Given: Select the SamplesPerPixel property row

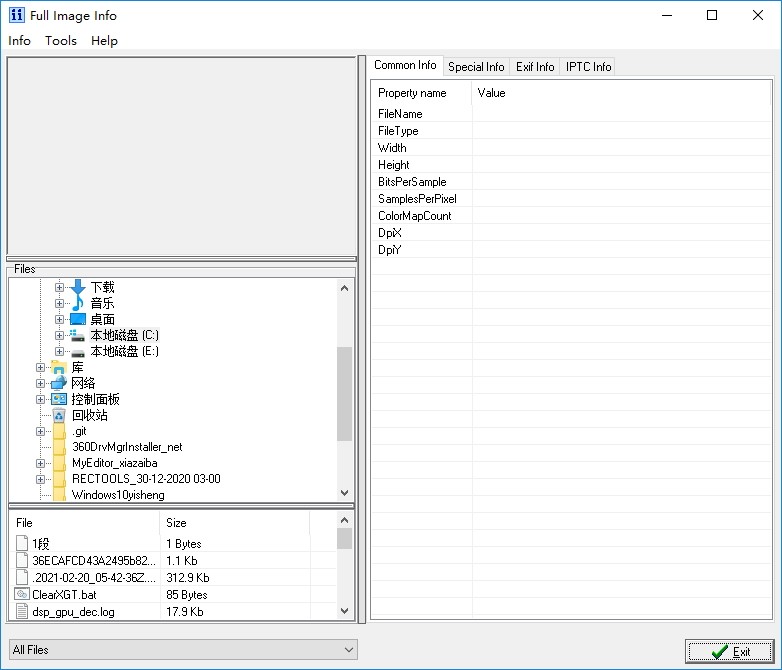Looking at the screenshot, I should click(x=572, y=199).
